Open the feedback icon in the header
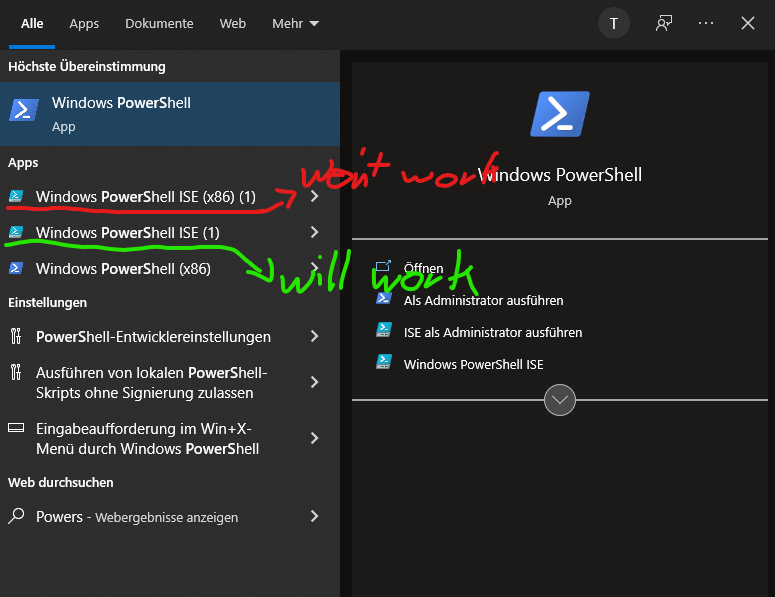775x597 pixels. click(664, 23)
